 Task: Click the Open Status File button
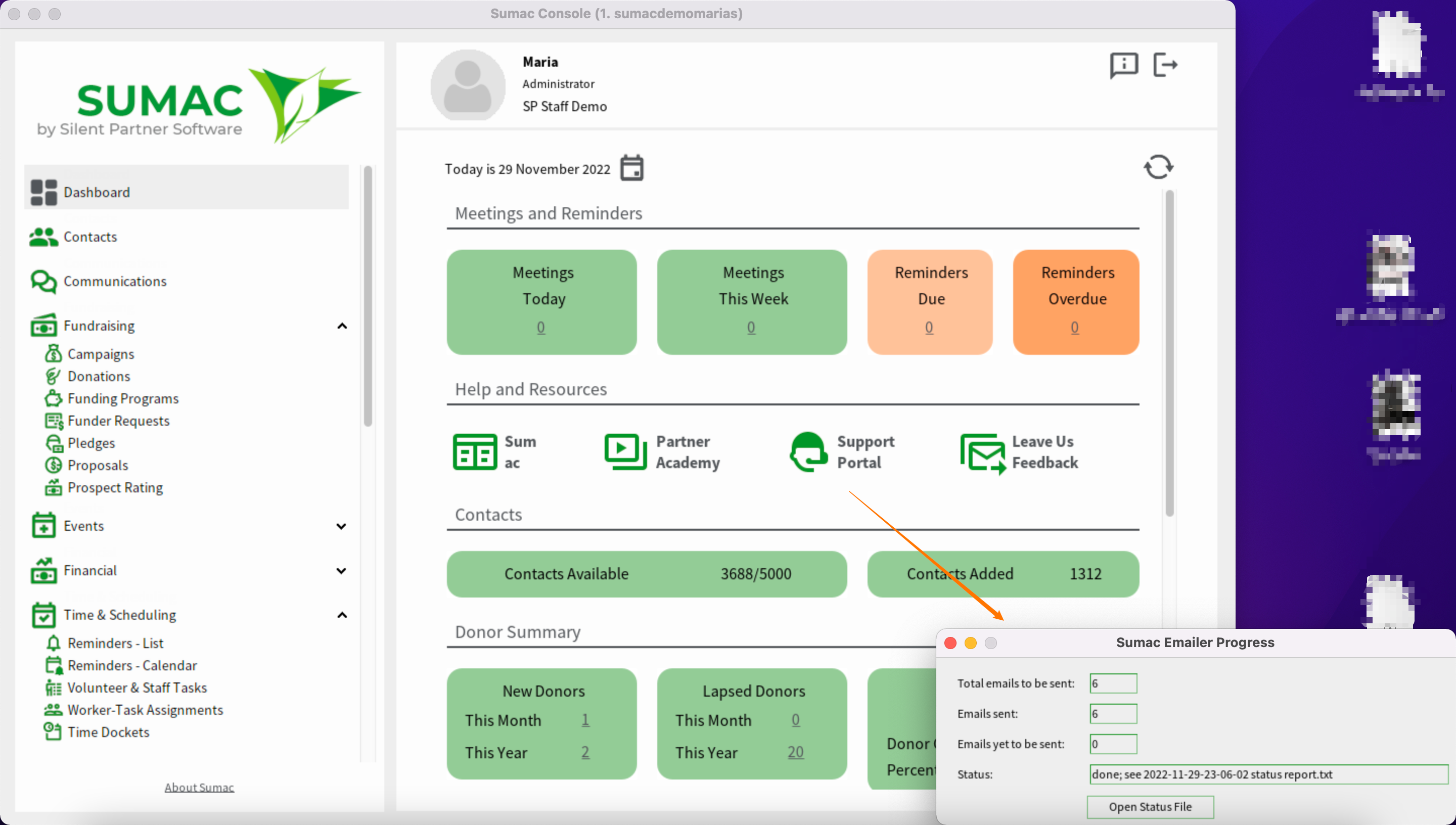tap(1150, 807)
